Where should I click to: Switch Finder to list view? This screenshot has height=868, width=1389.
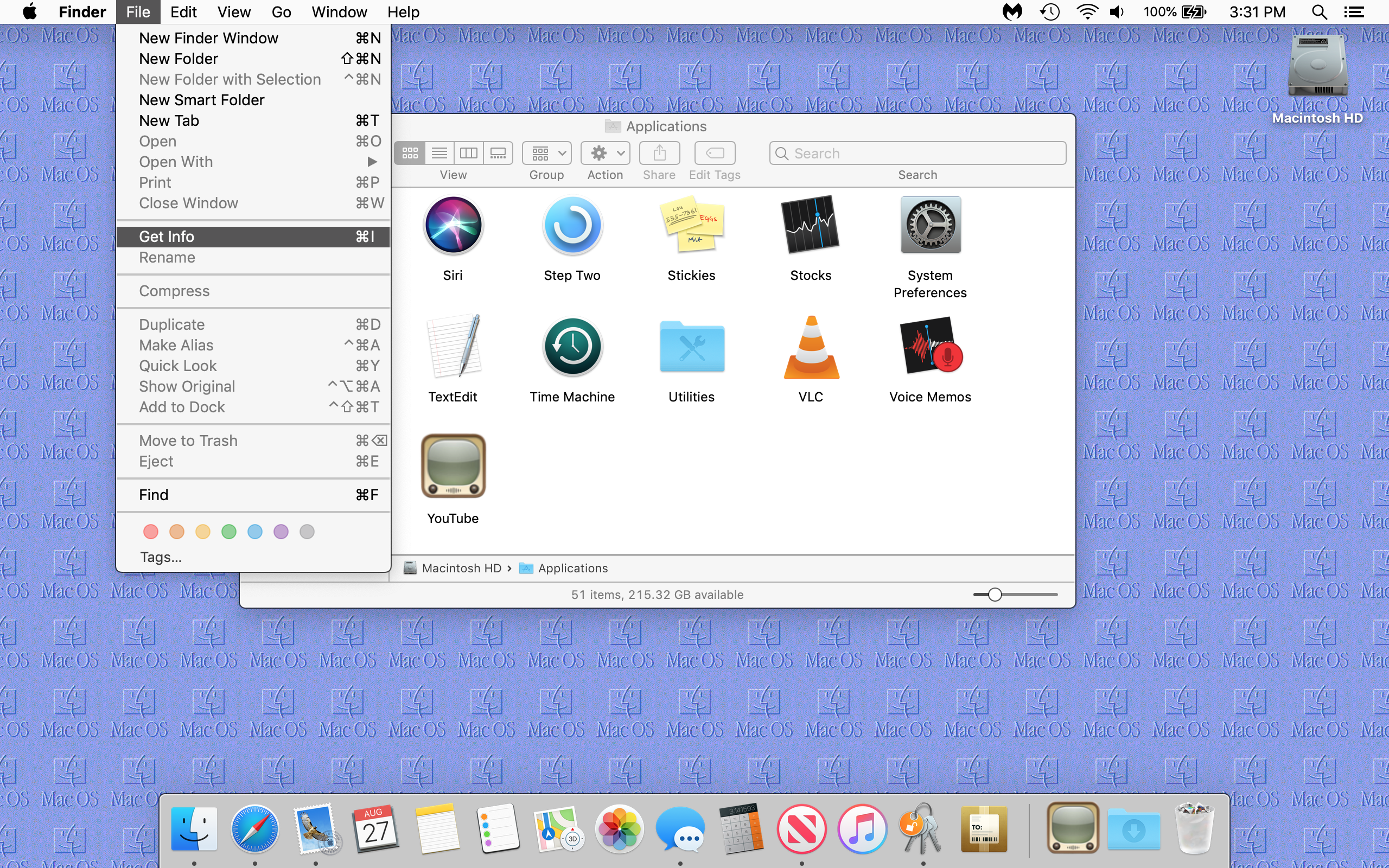tap(439, 154)
